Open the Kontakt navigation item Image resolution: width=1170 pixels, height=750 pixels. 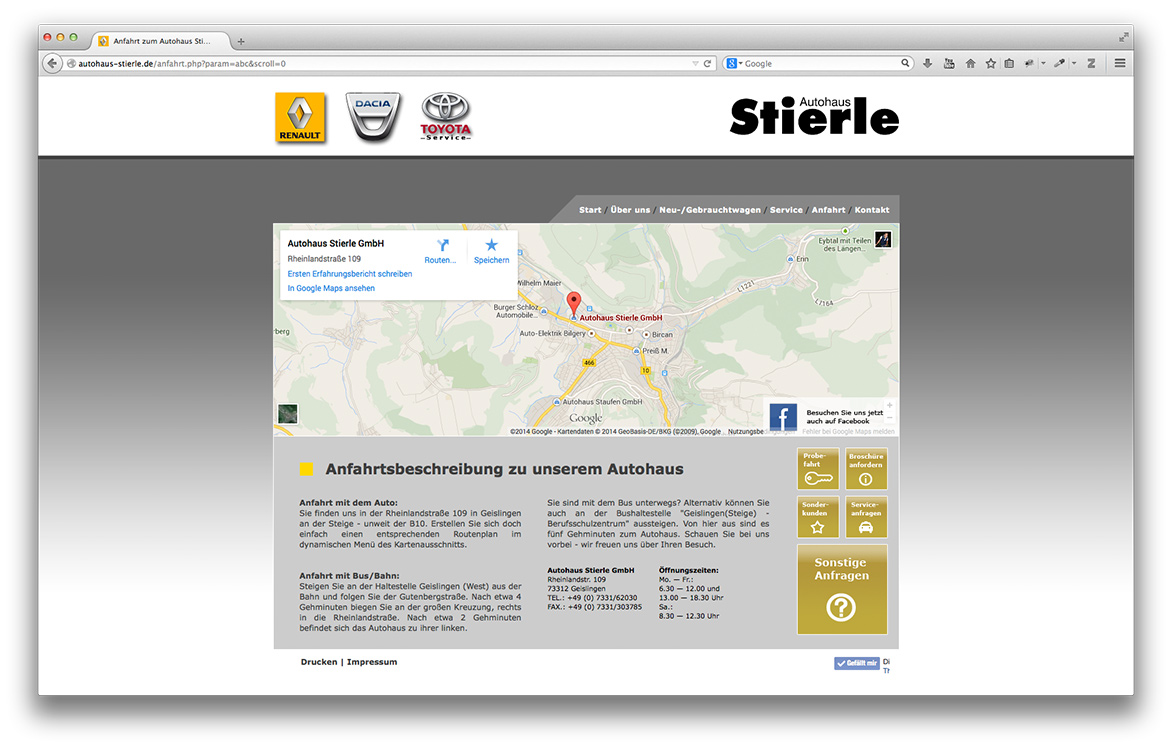871,210
